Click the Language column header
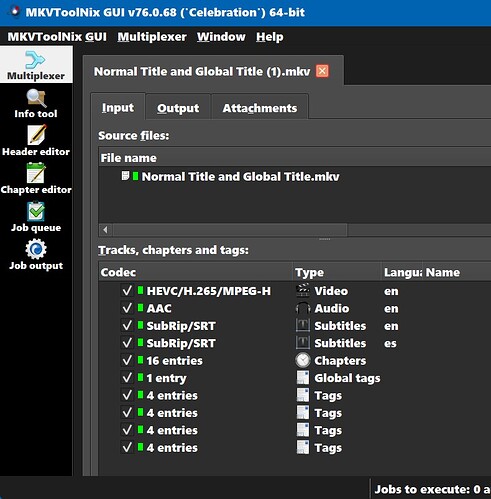Screen dimensions: 491x499 (402, 272)
